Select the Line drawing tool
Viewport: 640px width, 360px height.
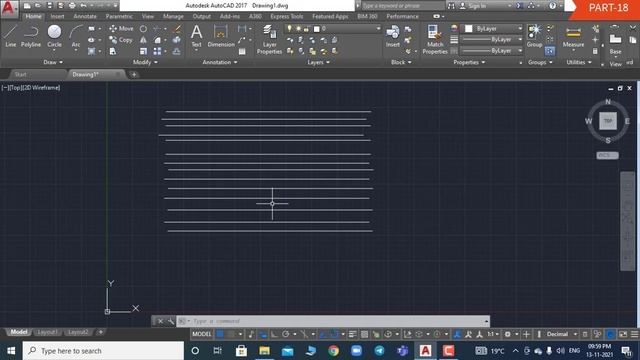click(x=11, y=36)
